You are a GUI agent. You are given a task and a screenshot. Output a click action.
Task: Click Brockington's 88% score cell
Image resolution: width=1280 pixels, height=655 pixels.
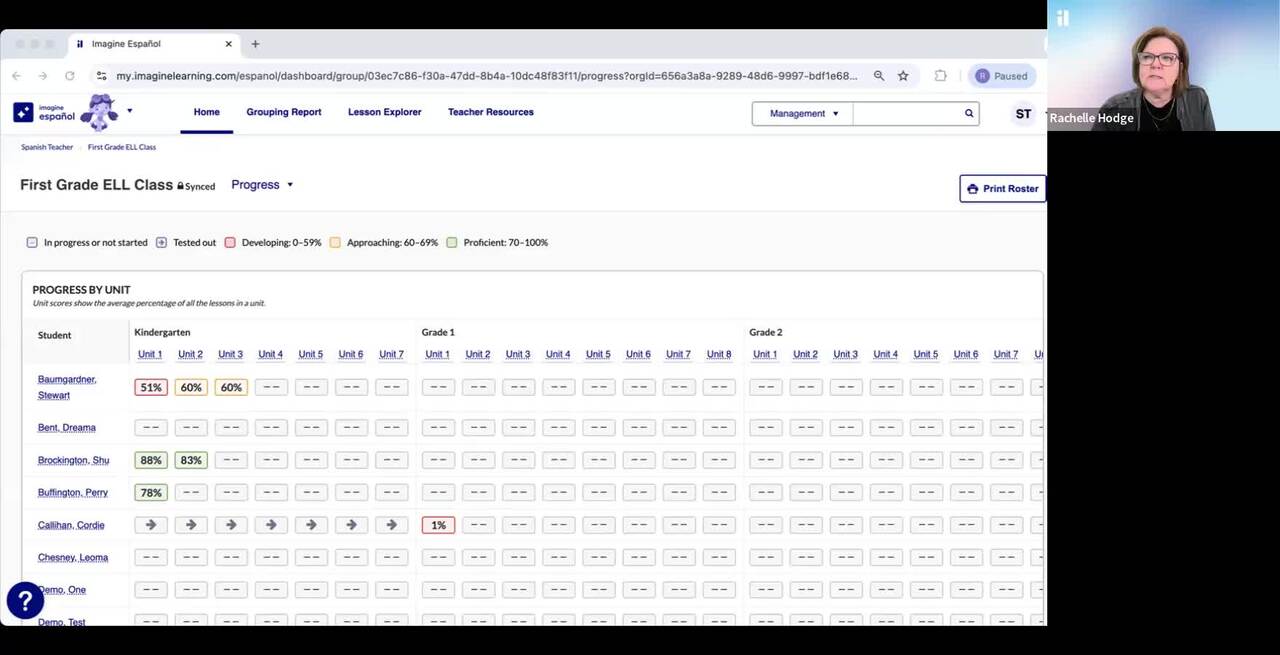coord(151,460)
